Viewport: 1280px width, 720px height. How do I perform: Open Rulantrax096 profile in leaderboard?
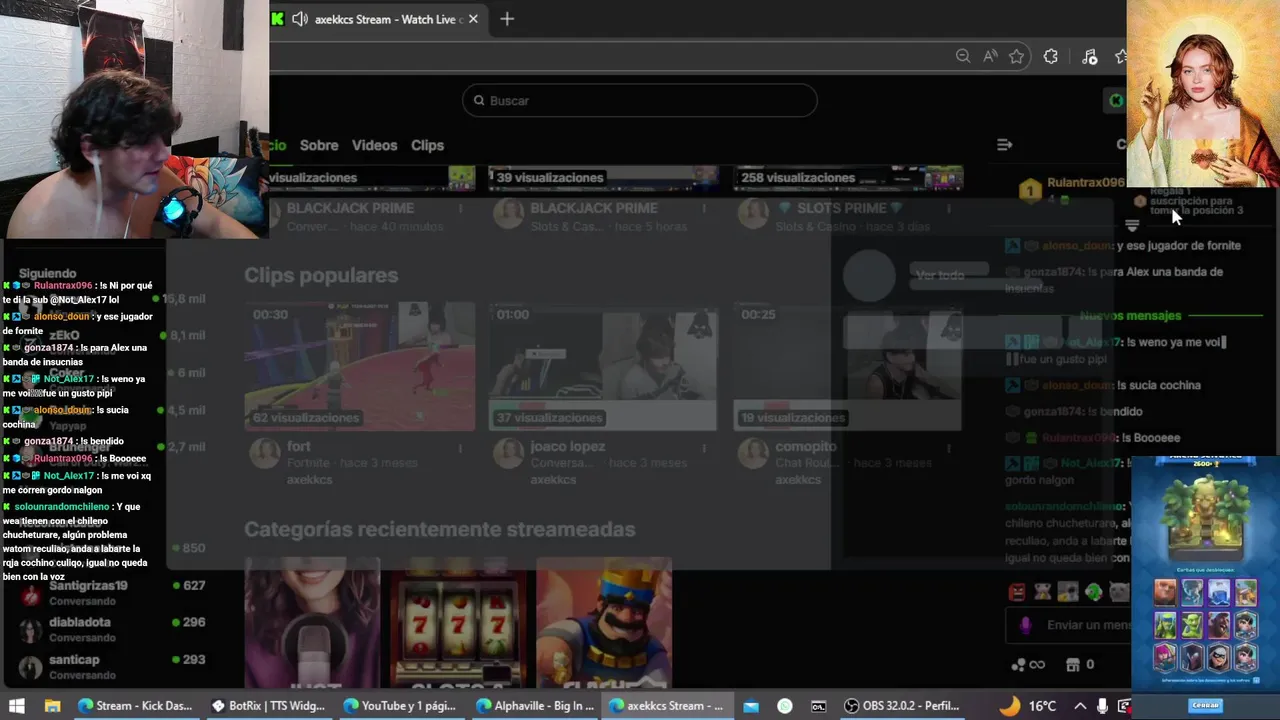(1086, 183)
